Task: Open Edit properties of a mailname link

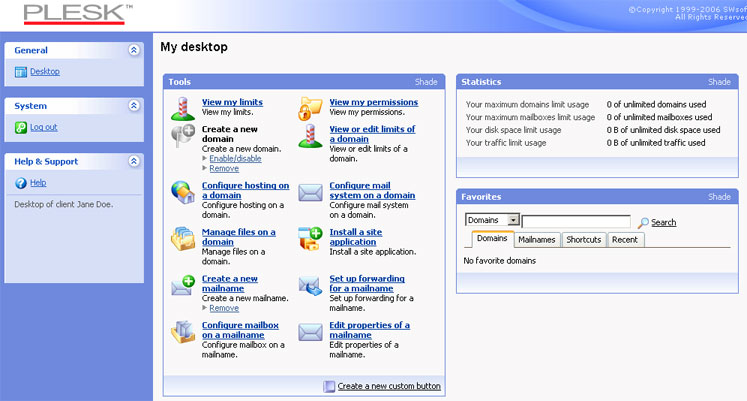Action: click(x=369, y=330)
